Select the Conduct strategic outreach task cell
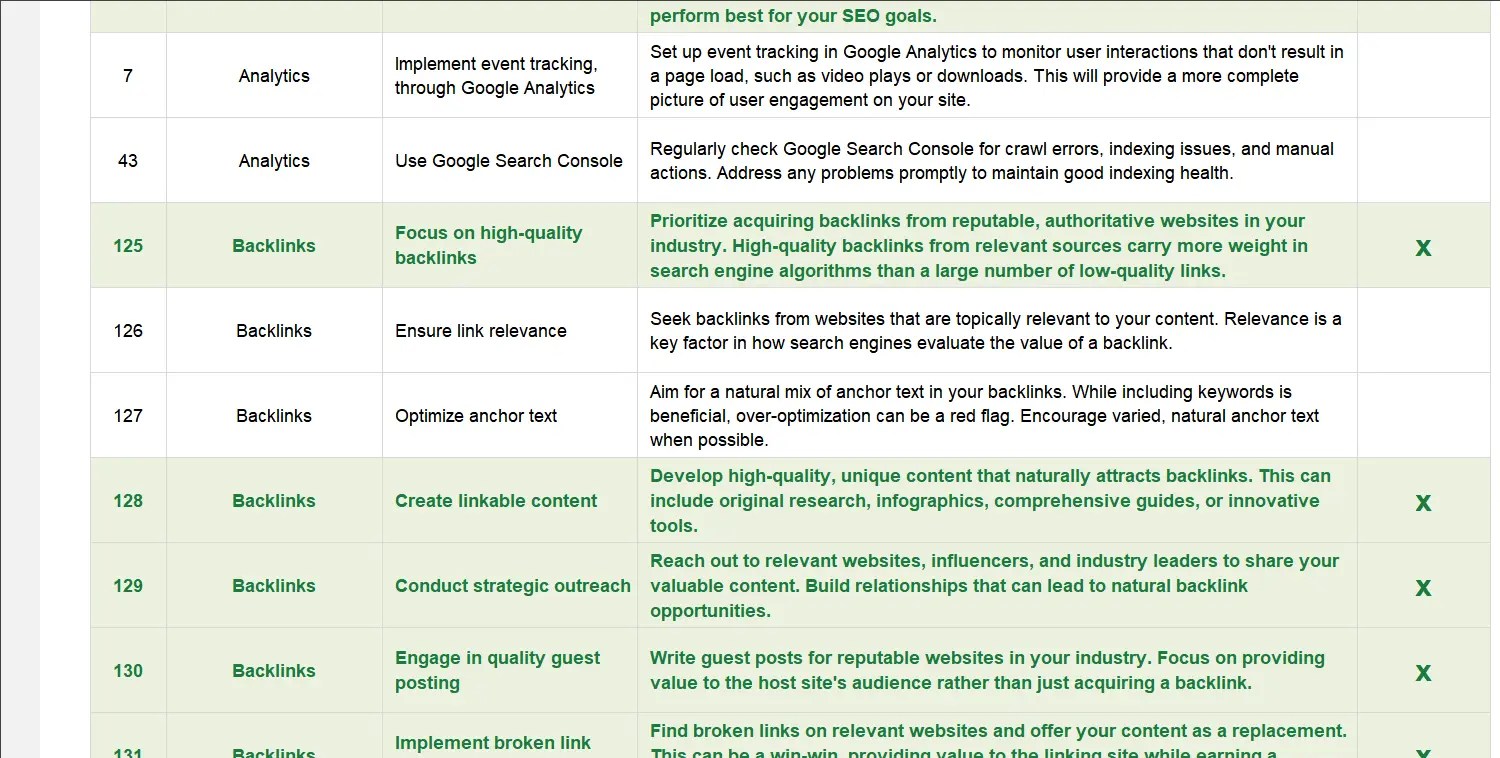The height and width of the screenshot is (758, 1500). click(x=510, y=586)
